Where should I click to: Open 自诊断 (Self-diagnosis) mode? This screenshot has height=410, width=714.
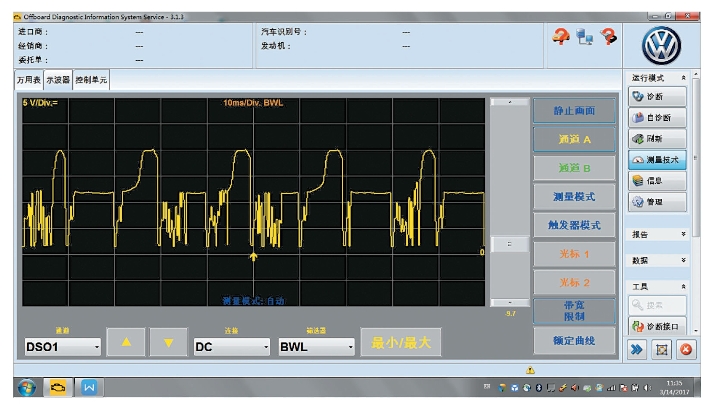658,117
